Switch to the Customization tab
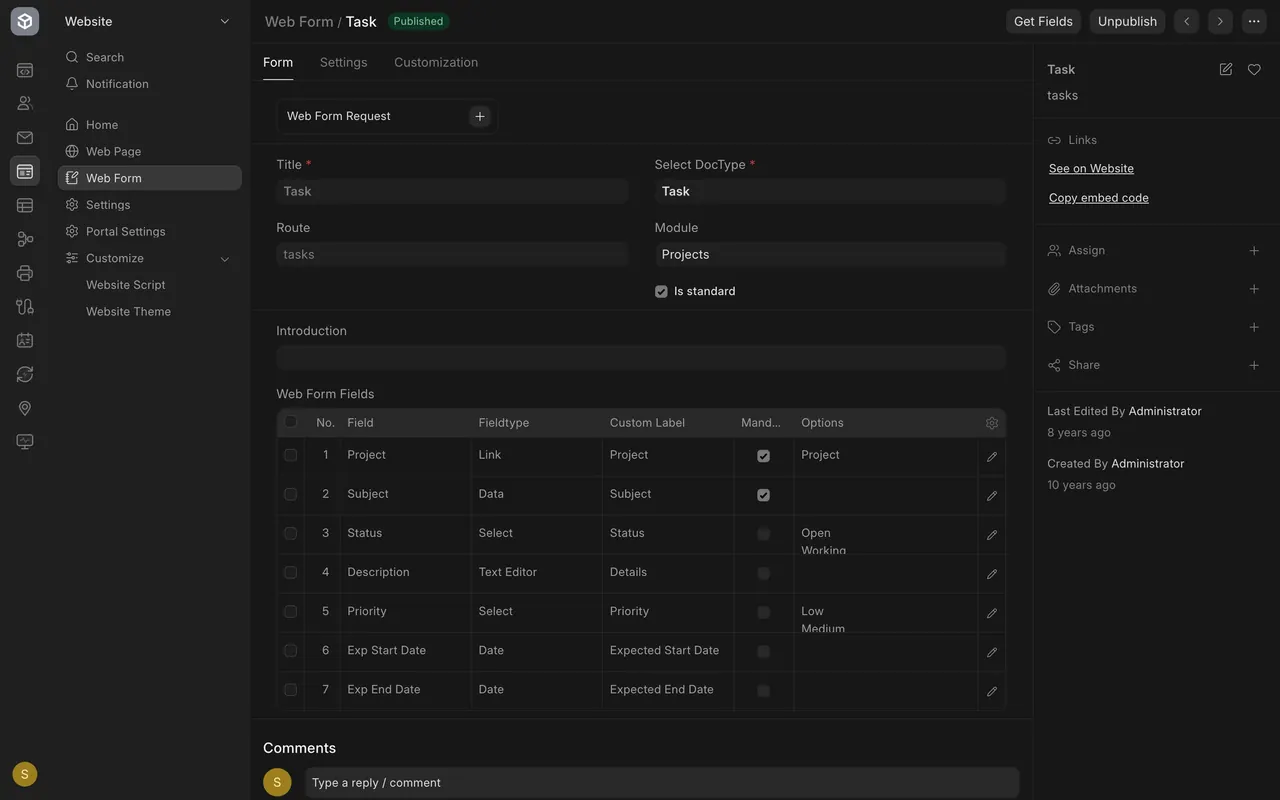Viewport: 1280px width, 800px height. point(436,62)
